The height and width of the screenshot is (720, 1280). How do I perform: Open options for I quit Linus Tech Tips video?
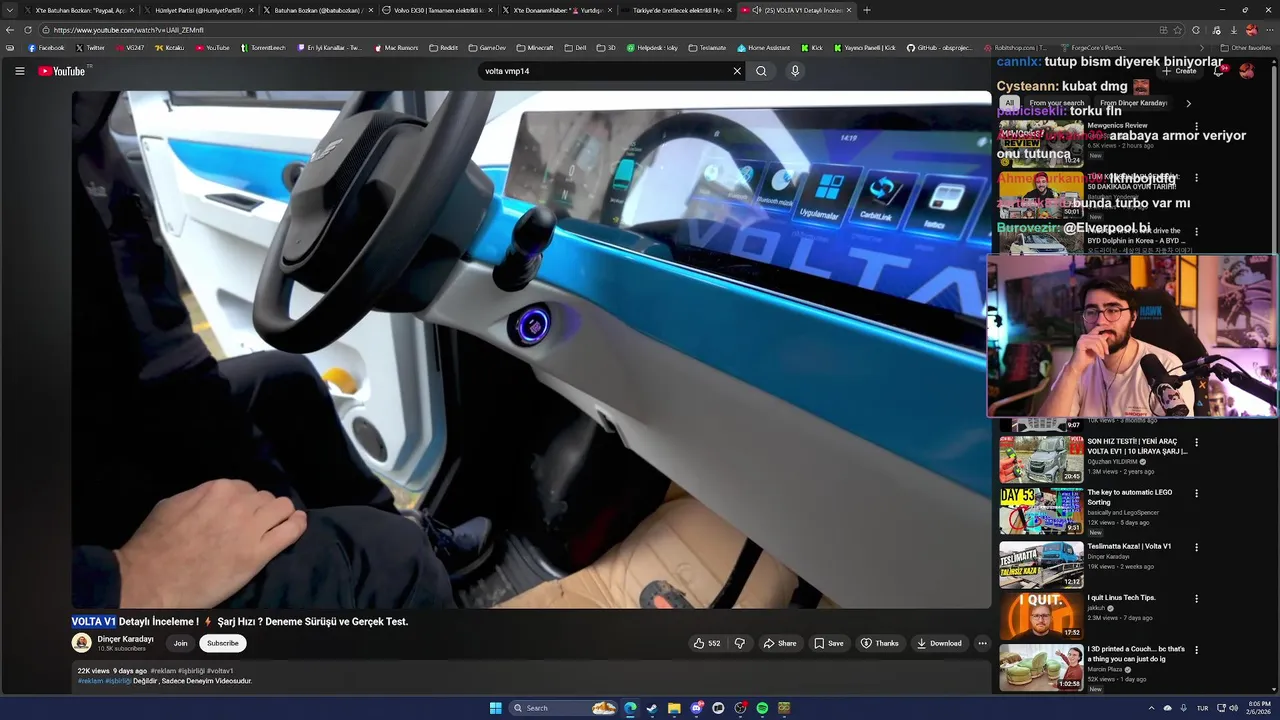tap(1196, 599)
